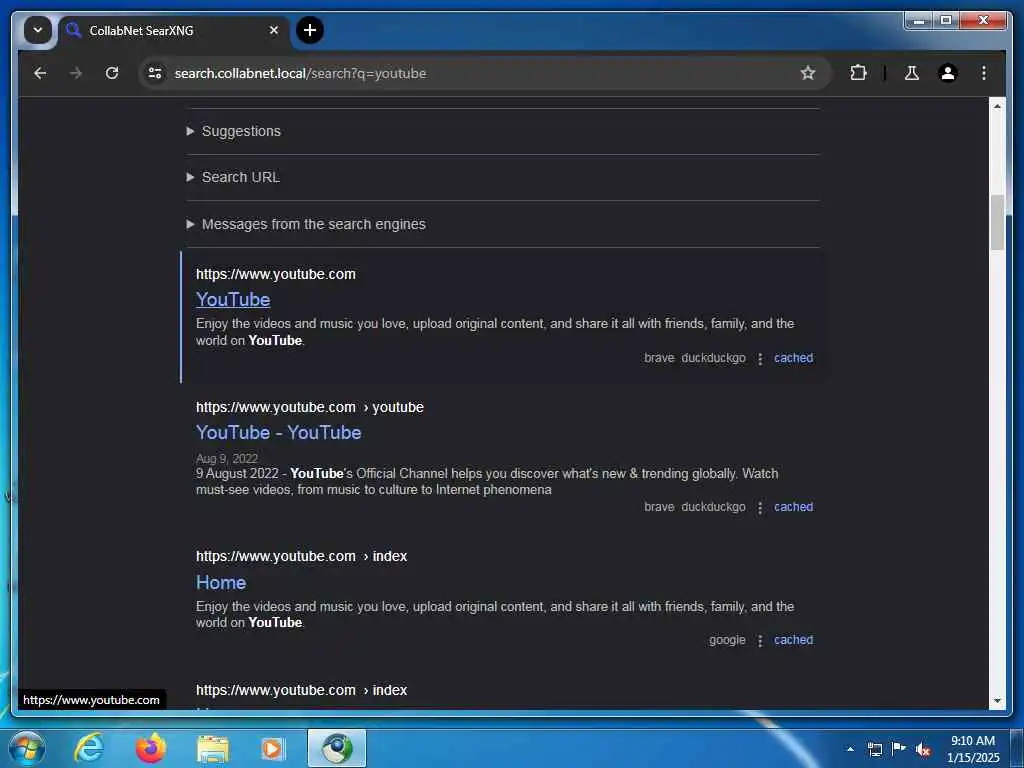Click the address bar URL field
This screenshot has height=768, width=1024.
pos(483,73)
